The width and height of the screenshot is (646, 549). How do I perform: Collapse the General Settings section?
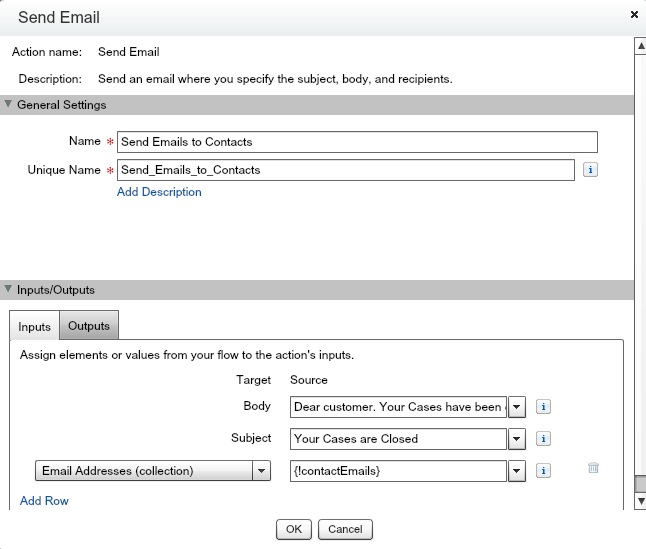click(x=9, y=104)
